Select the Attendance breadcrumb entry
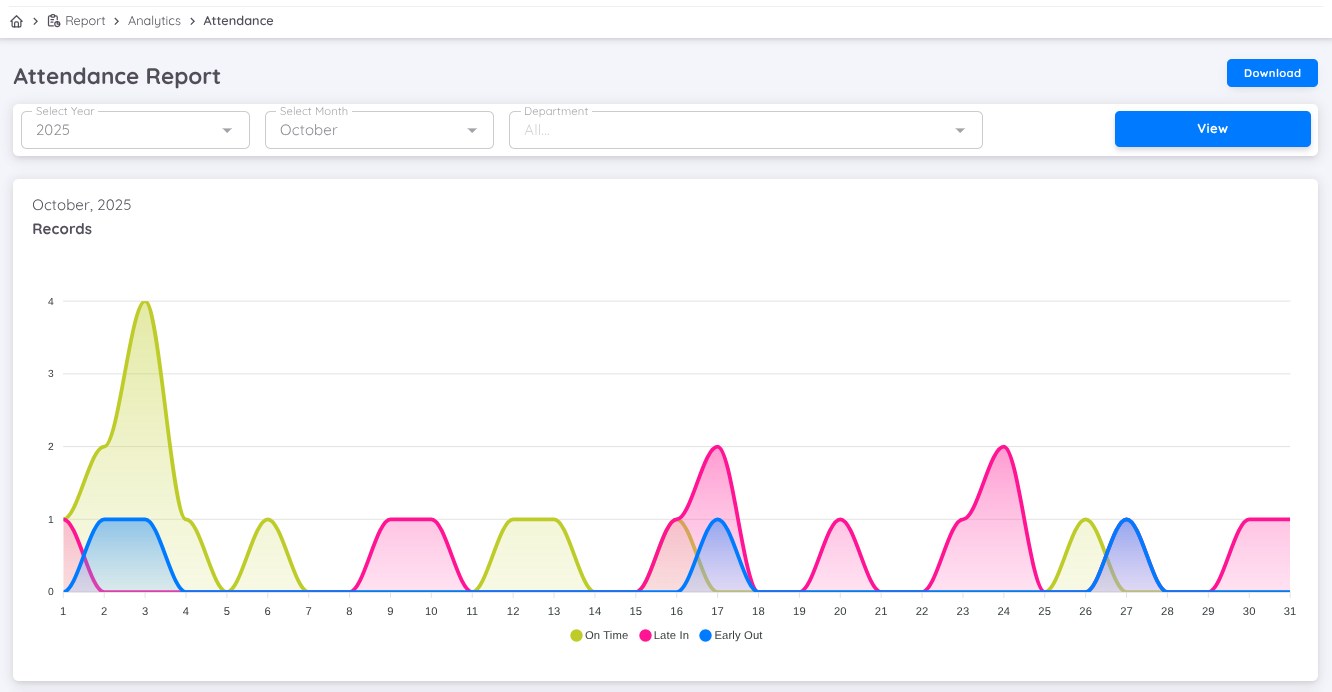This screenshot has width=1332, height=692. coord(238,20)
